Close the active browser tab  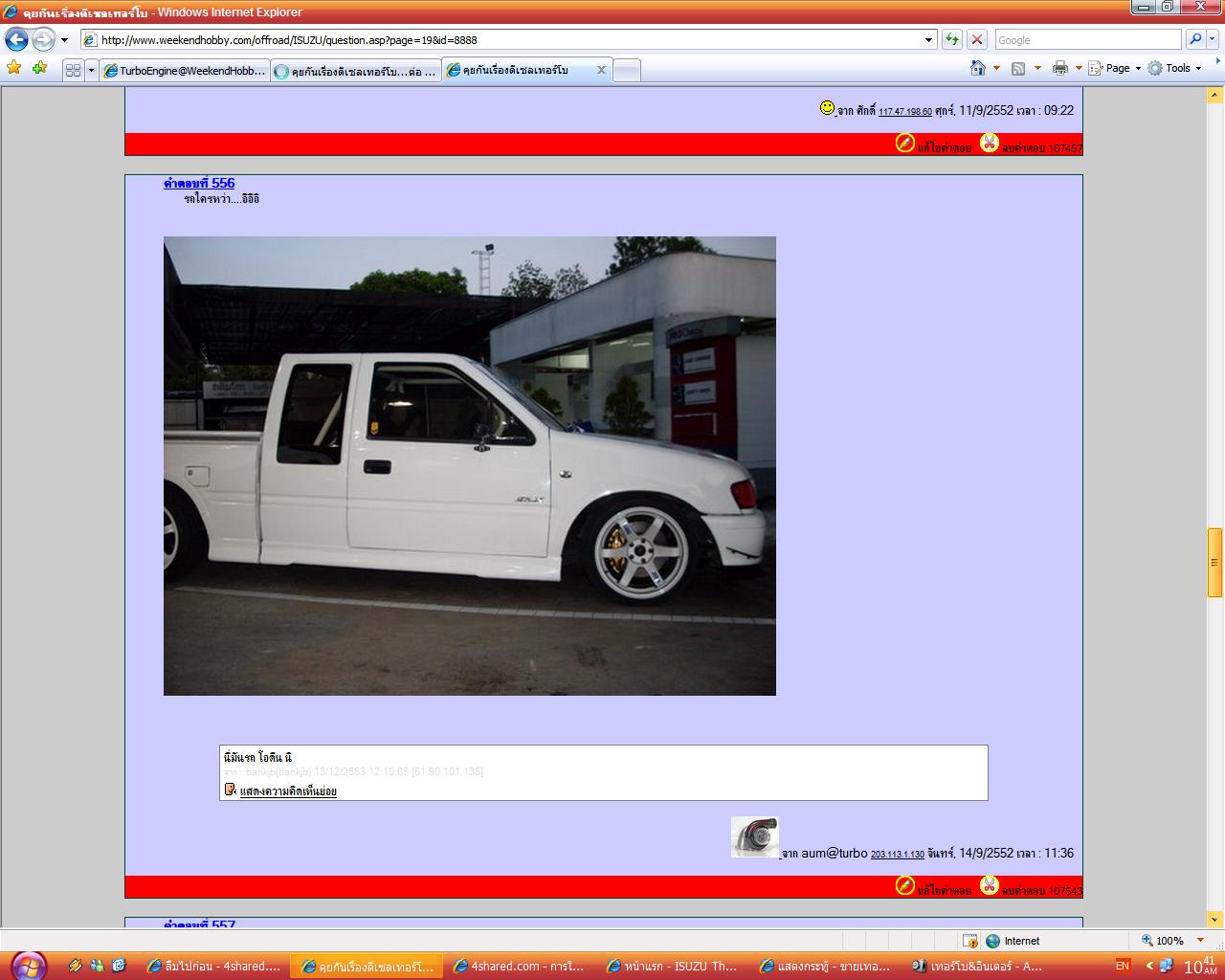(601, 70)
